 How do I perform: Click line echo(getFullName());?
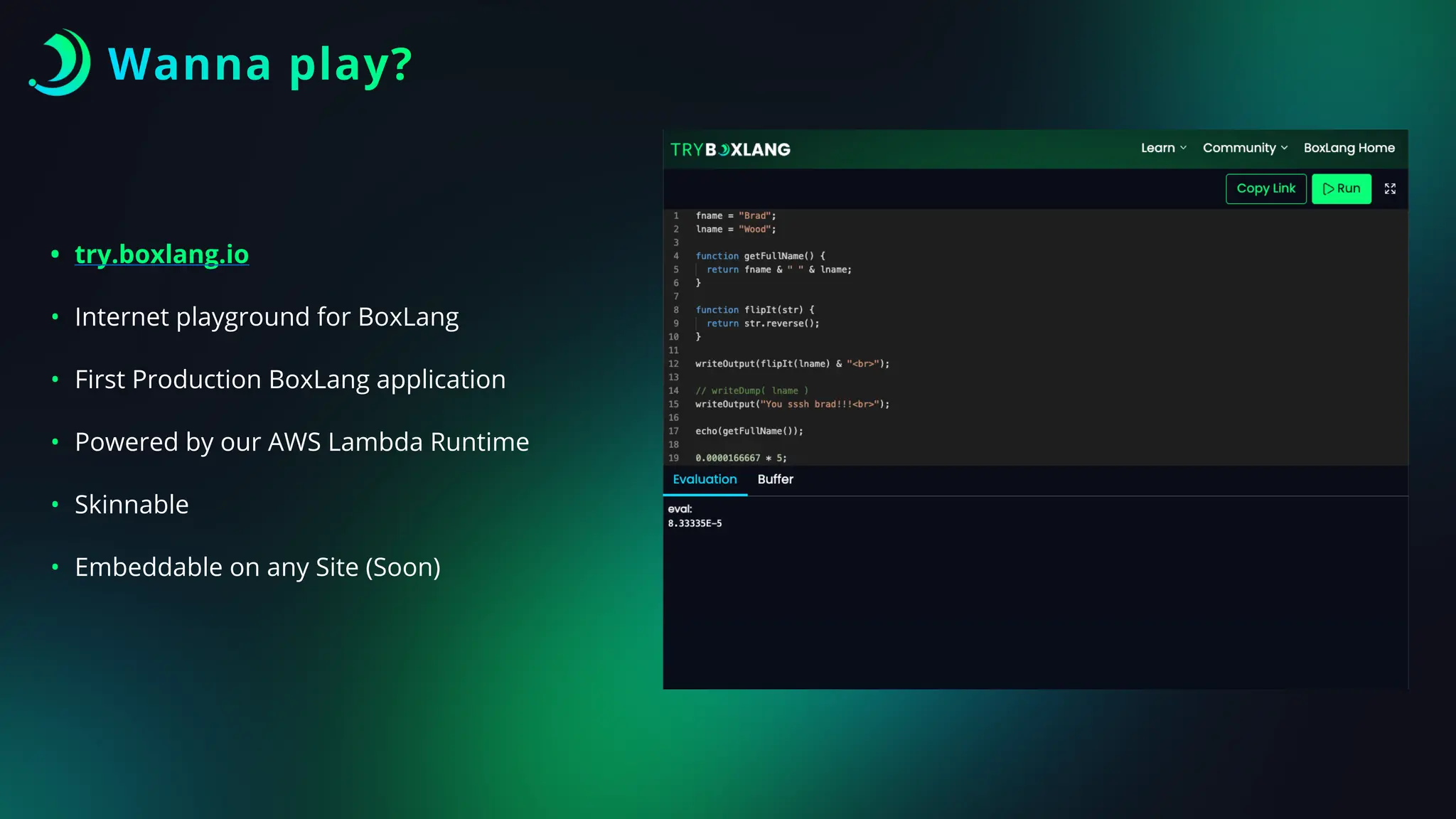[749, 432]
